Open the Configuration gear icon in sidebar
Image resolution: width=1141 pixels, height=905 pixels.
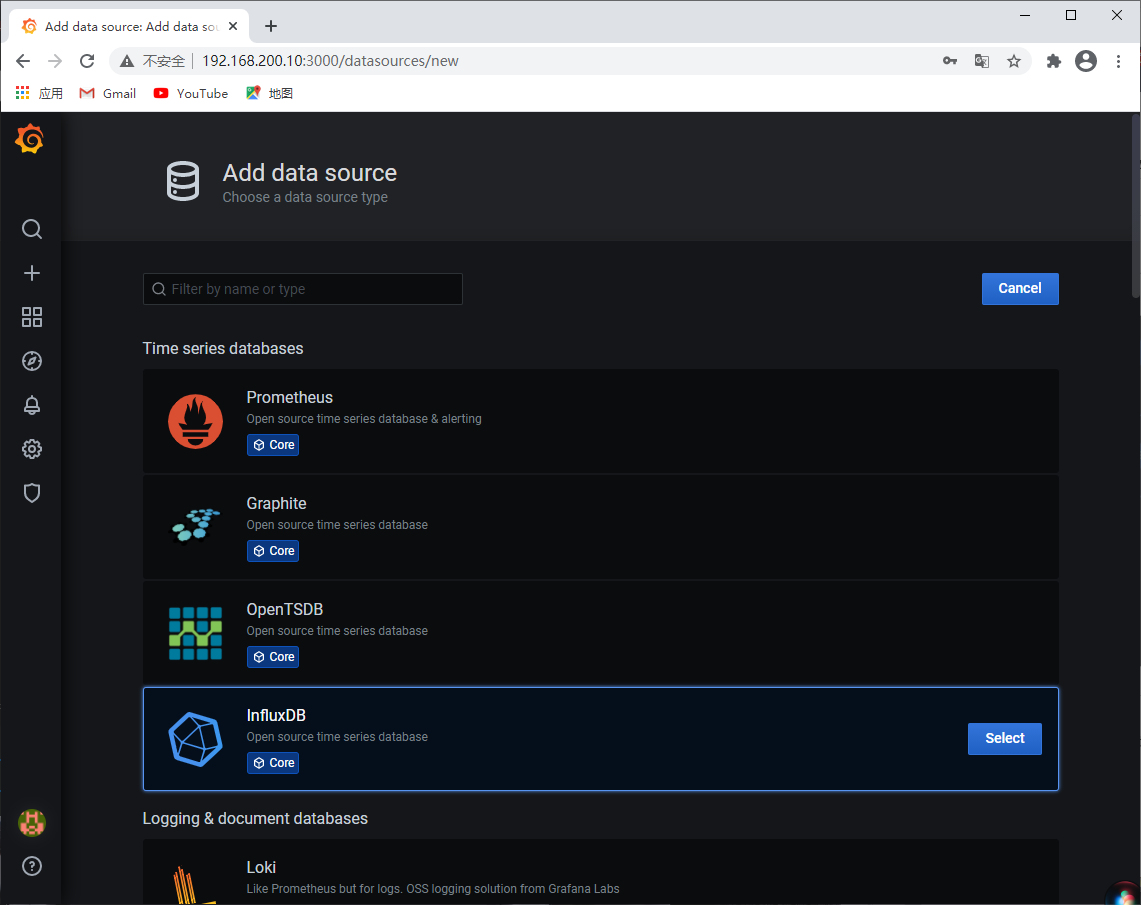31,449
